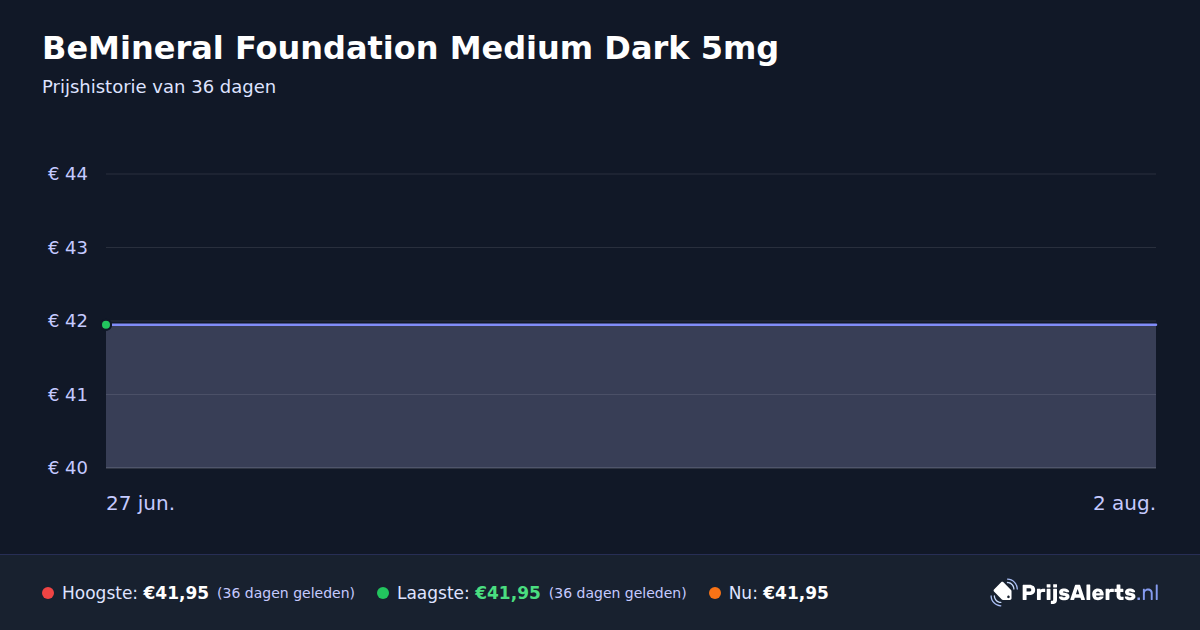Click the 2 aug. end date label

point(1124,503)
